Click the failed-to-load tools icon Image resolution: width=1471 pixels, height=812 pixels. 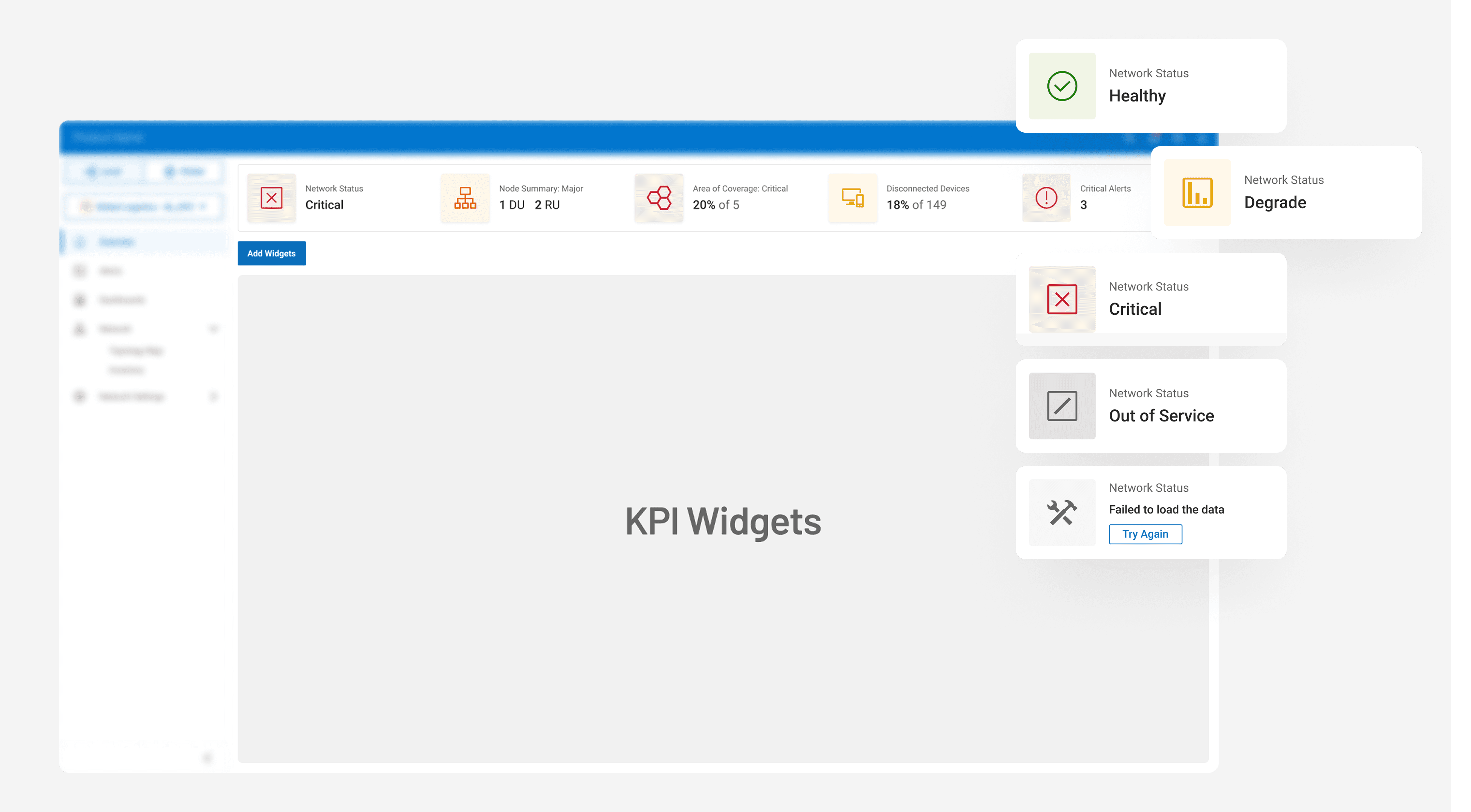[1061, 512]
